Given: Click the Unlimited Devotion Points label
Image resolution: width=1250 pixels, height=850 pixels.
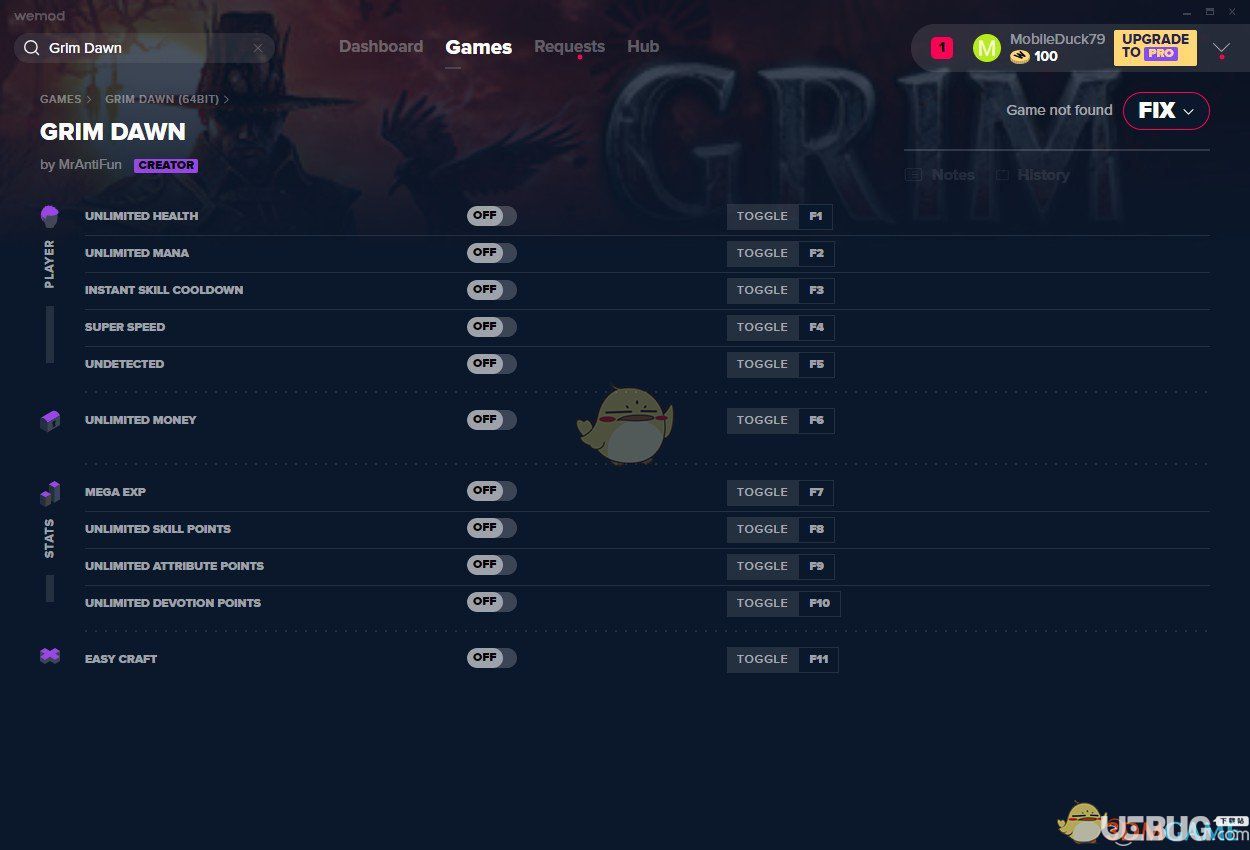Looking at the screenshot, I should (x=173, y=603).
